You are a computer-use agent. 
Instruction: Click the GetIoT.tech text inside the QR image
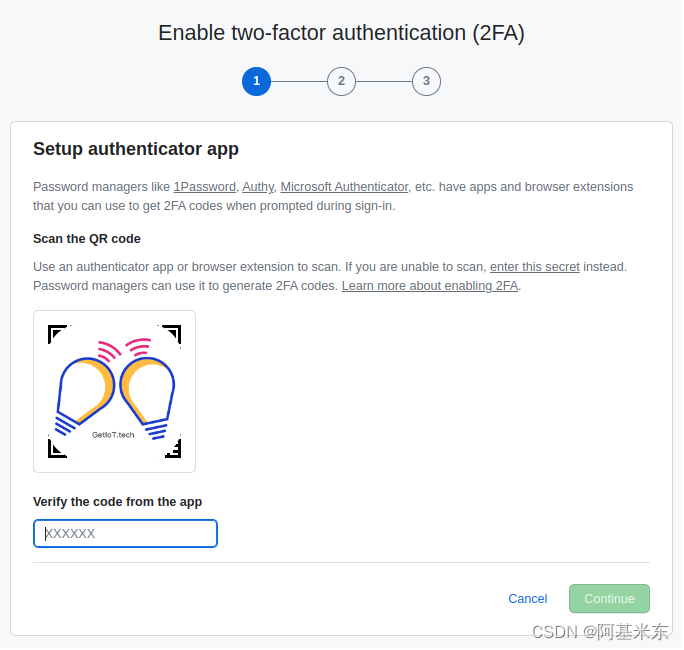pyautogui.click(x=113, y=435)
